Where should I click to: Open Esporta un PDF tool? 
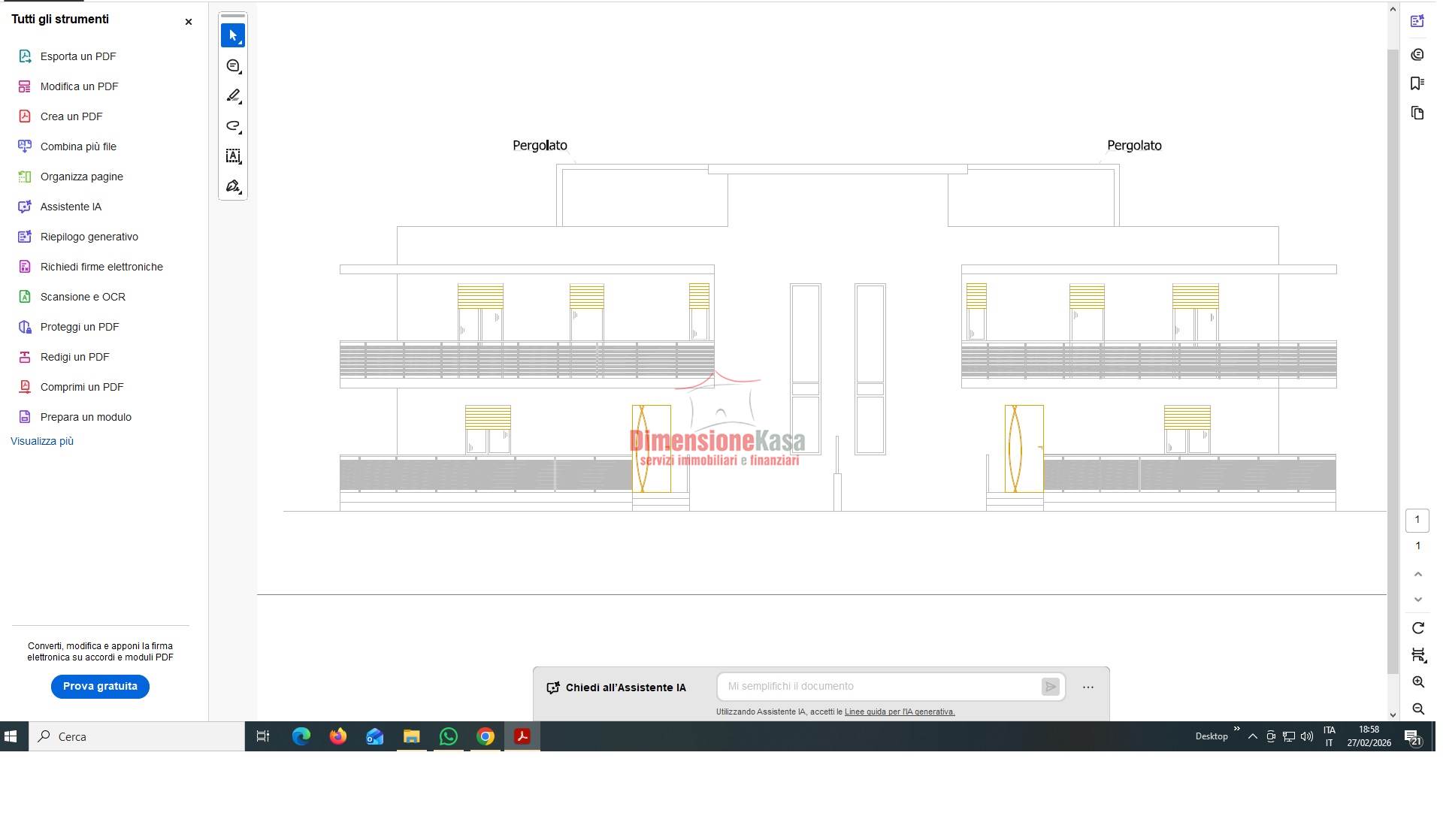pyautogui.click(x=78, y=56)
